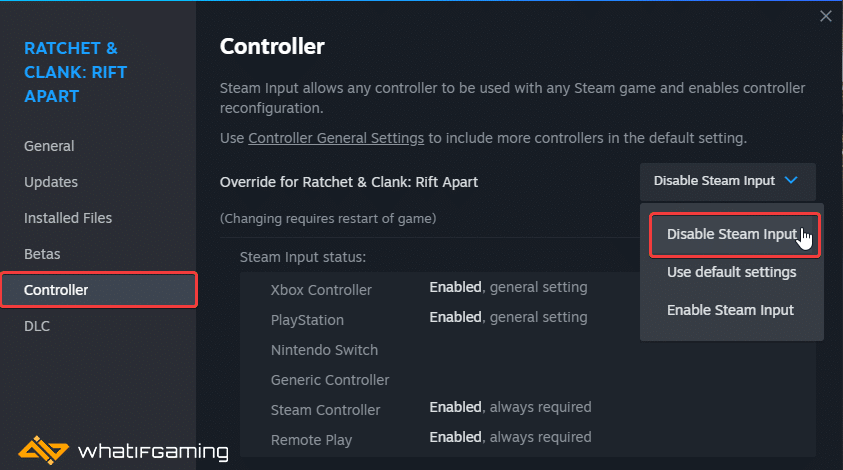Click the Steam Controller status row

[527, 409]
